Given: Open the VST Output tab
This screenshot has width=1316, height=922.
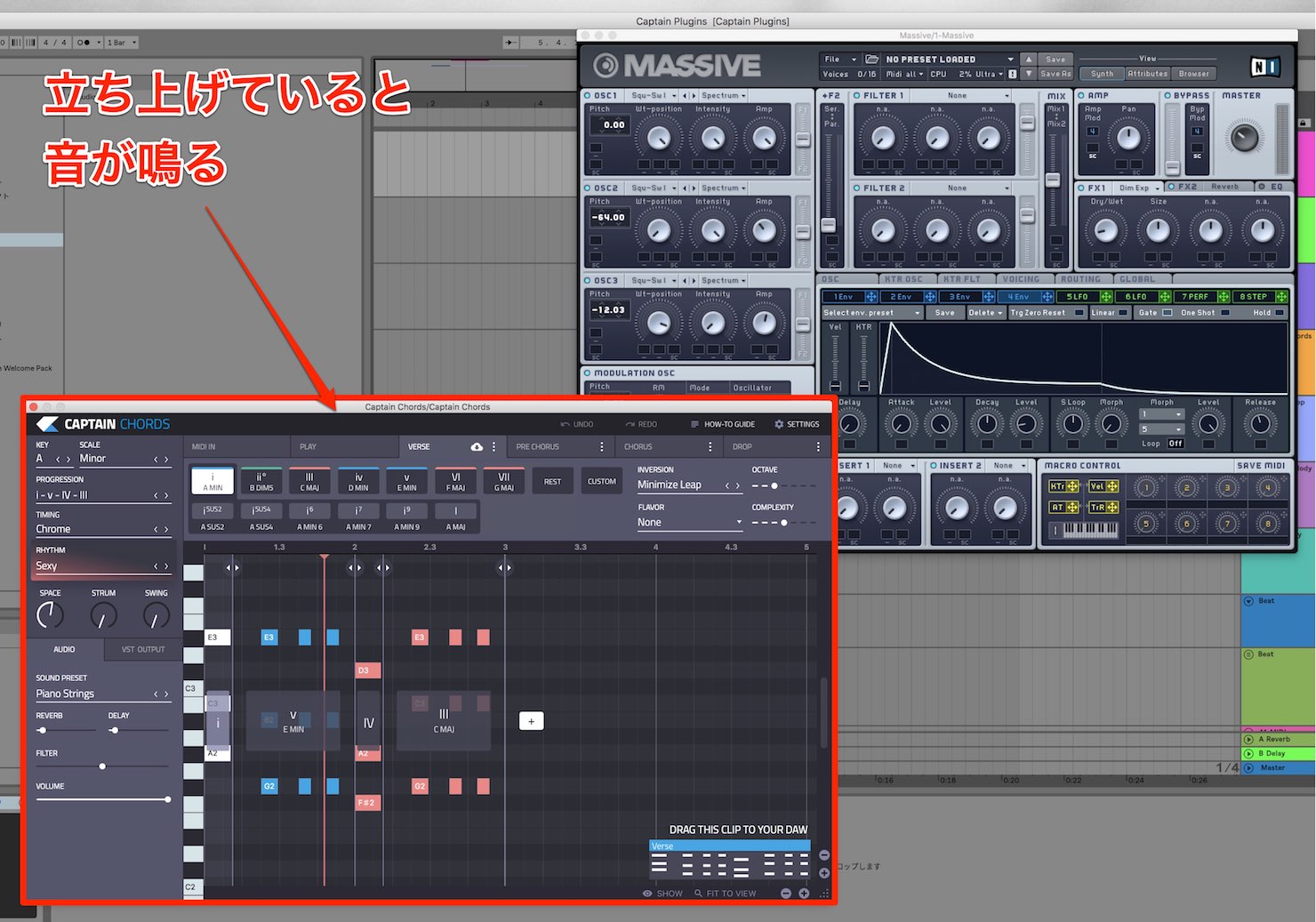Looking at the screenshot, I should [x=143, y=649].
